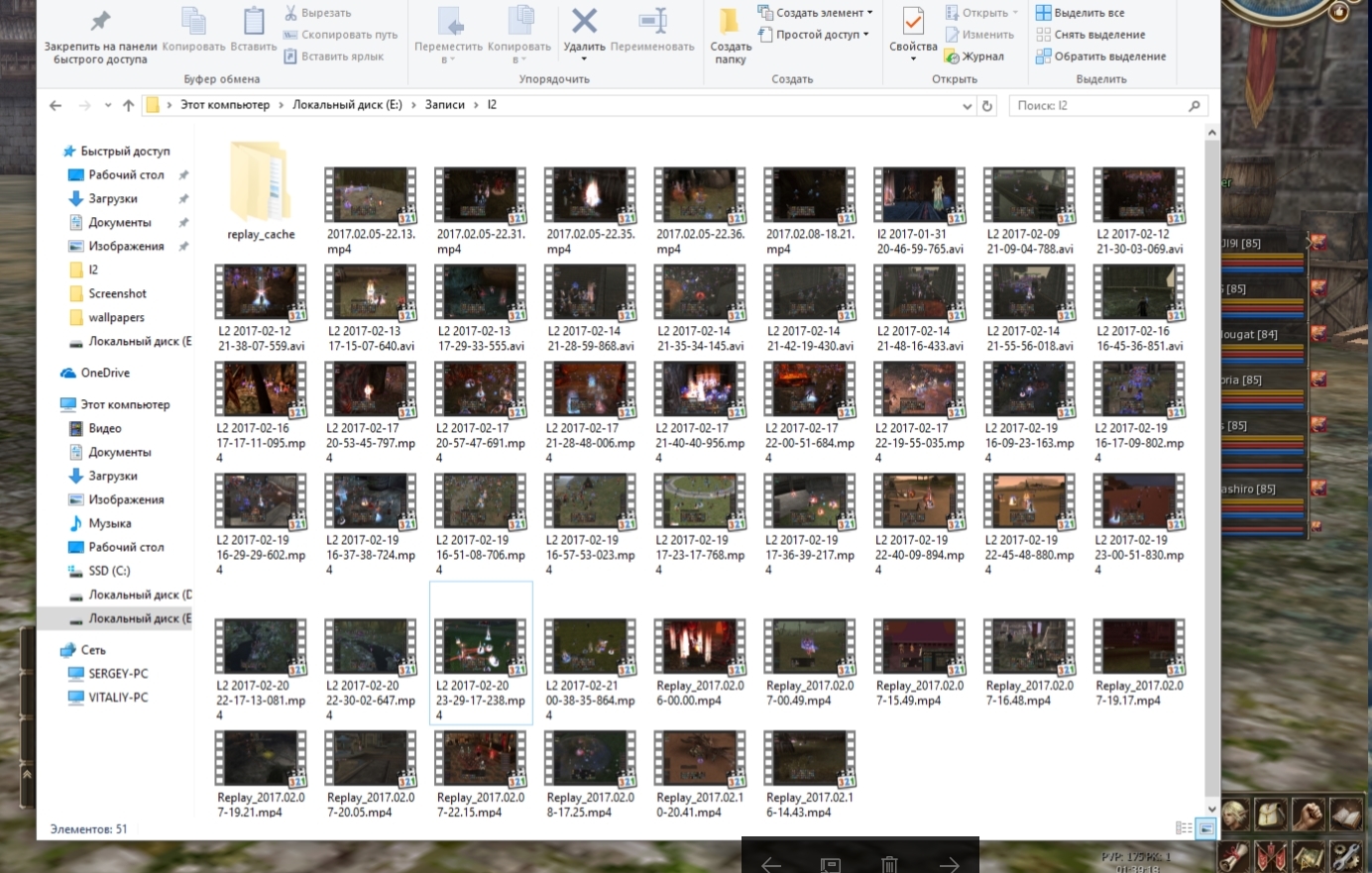
Task: Select video Replay_2017.02.07-19.17.mp4
Action: click(x=1139, y=662)
